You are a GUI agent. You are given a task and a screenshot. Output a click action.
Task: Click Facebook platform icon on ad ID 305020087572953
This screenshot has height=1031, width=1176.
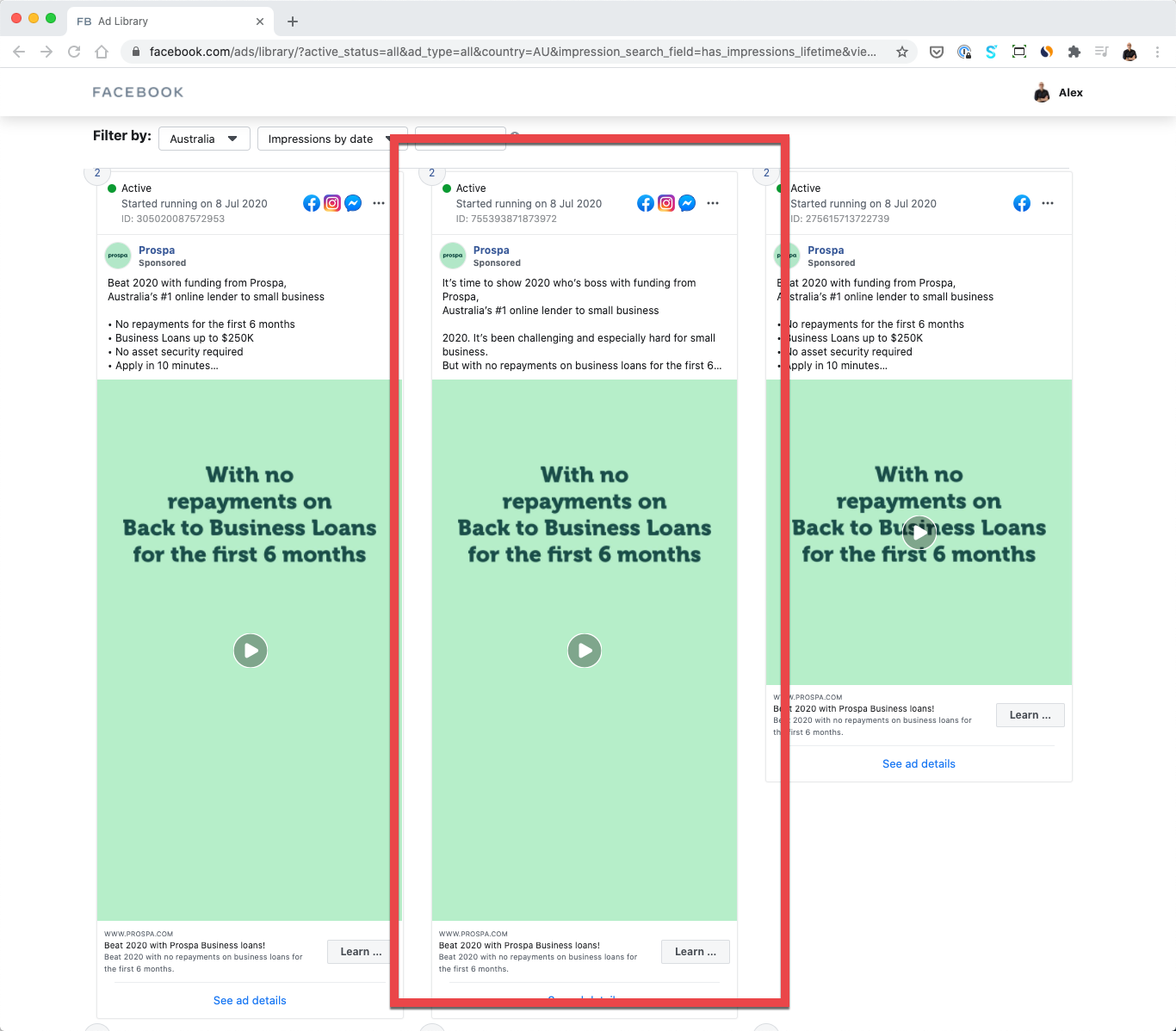point(312,203)
